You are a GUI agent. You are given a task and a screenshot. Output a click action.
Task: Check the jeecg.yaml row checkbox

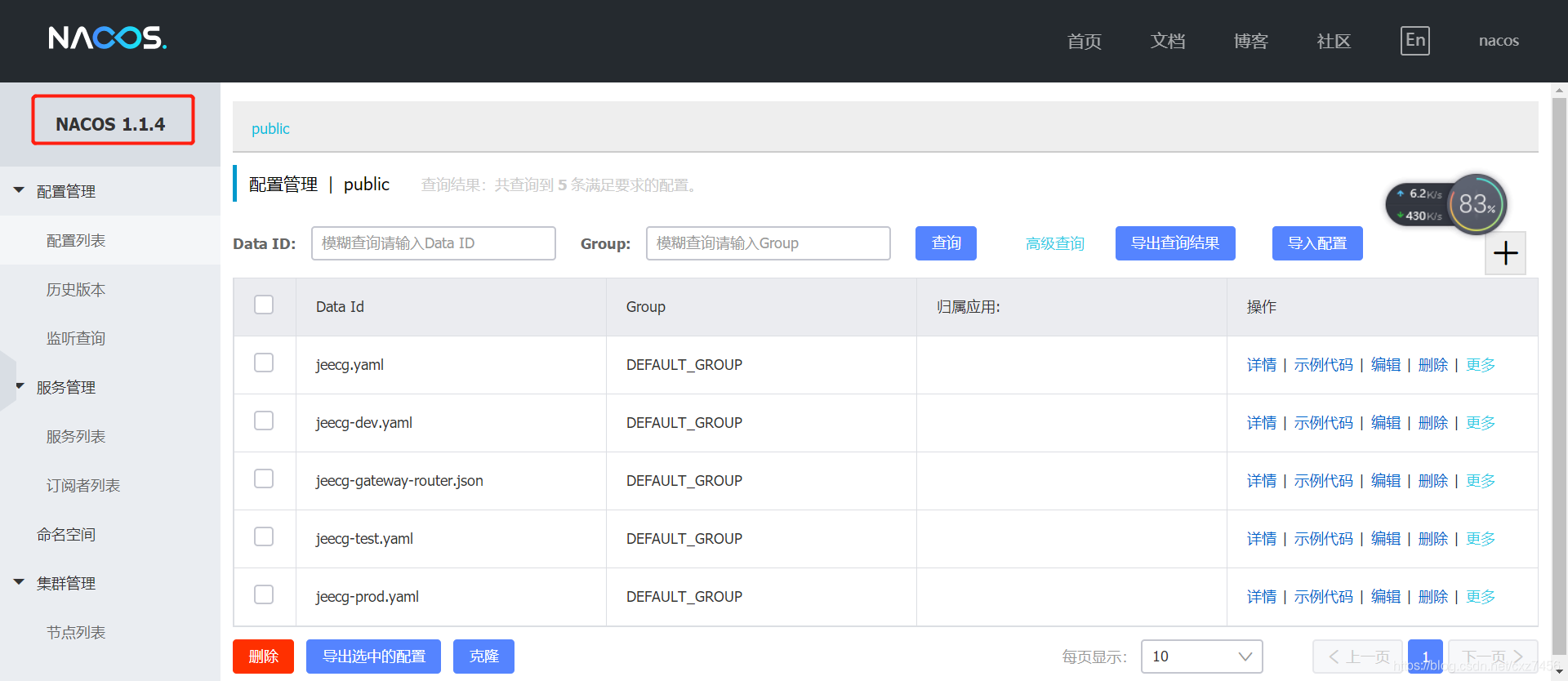click(x=264, y=363)
